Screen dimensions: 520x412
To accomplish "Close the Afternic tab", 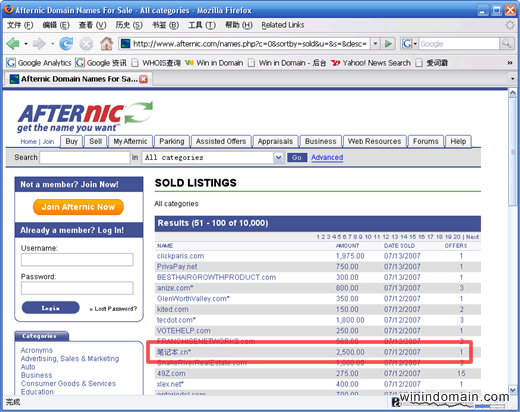I will pos(143,79).
